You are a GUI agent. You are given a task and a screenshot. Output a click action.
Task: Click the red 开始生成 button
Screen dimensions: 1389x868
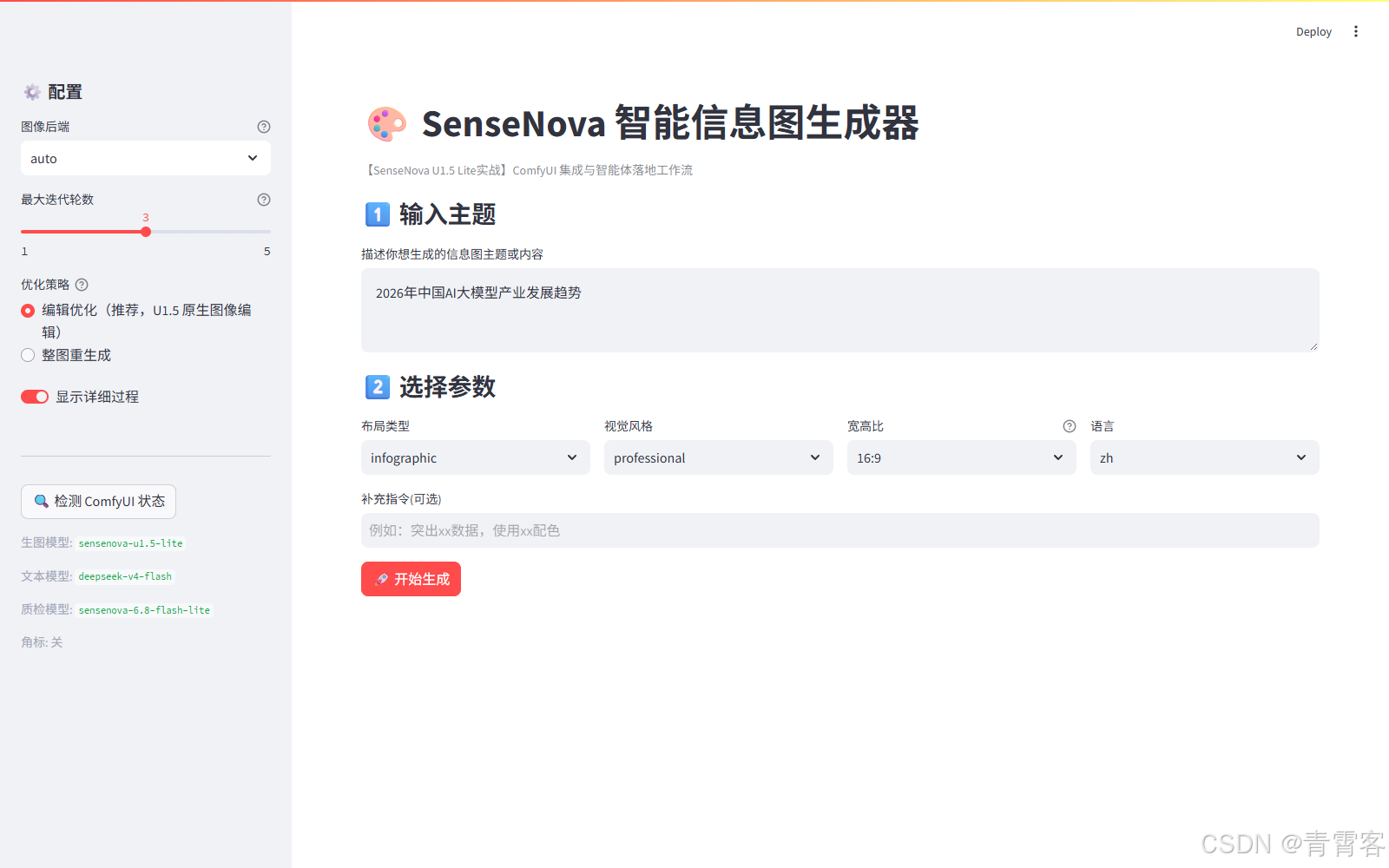pos(411,579)
